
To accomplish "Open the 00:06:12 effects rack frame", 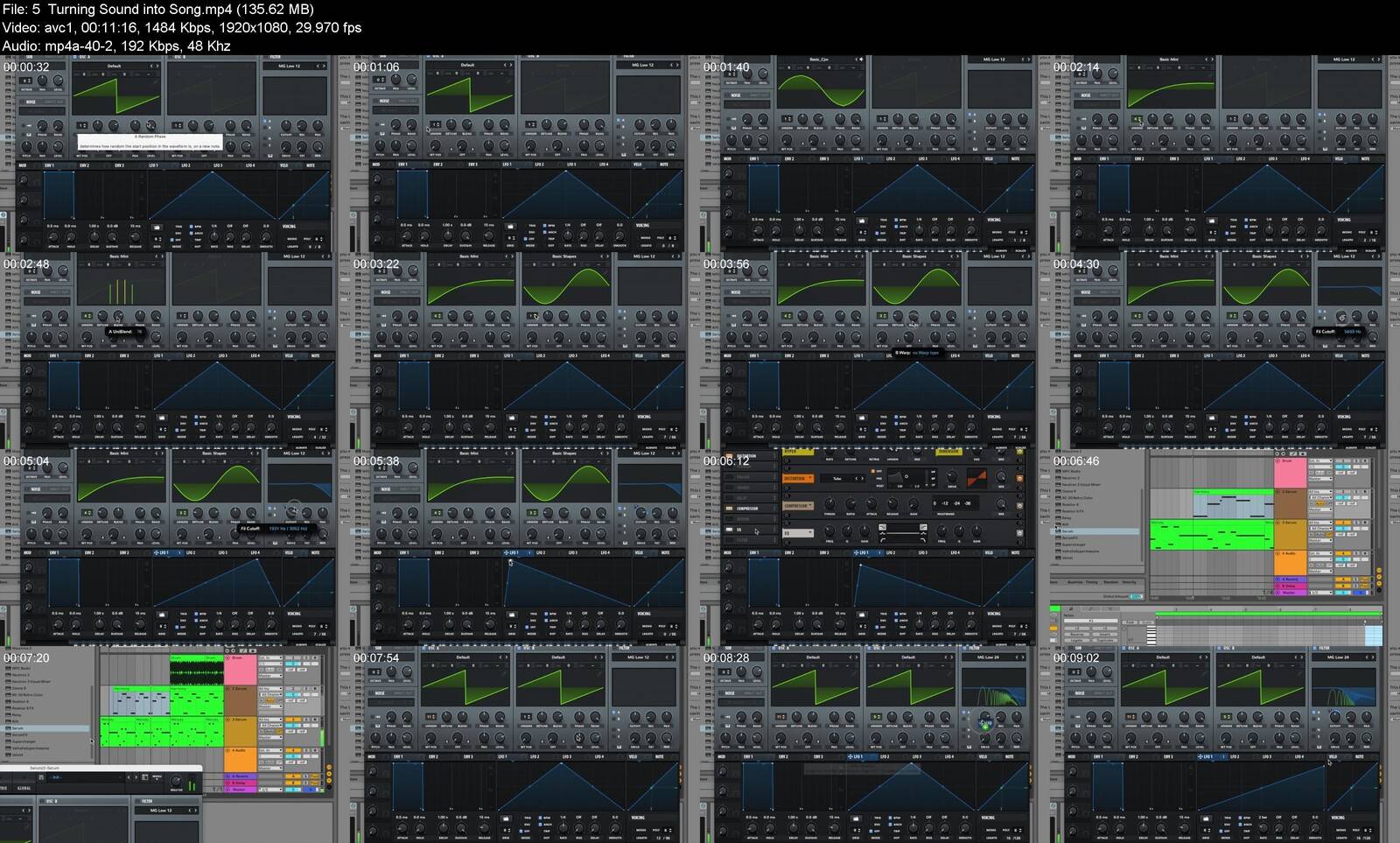I will (875, 548).
